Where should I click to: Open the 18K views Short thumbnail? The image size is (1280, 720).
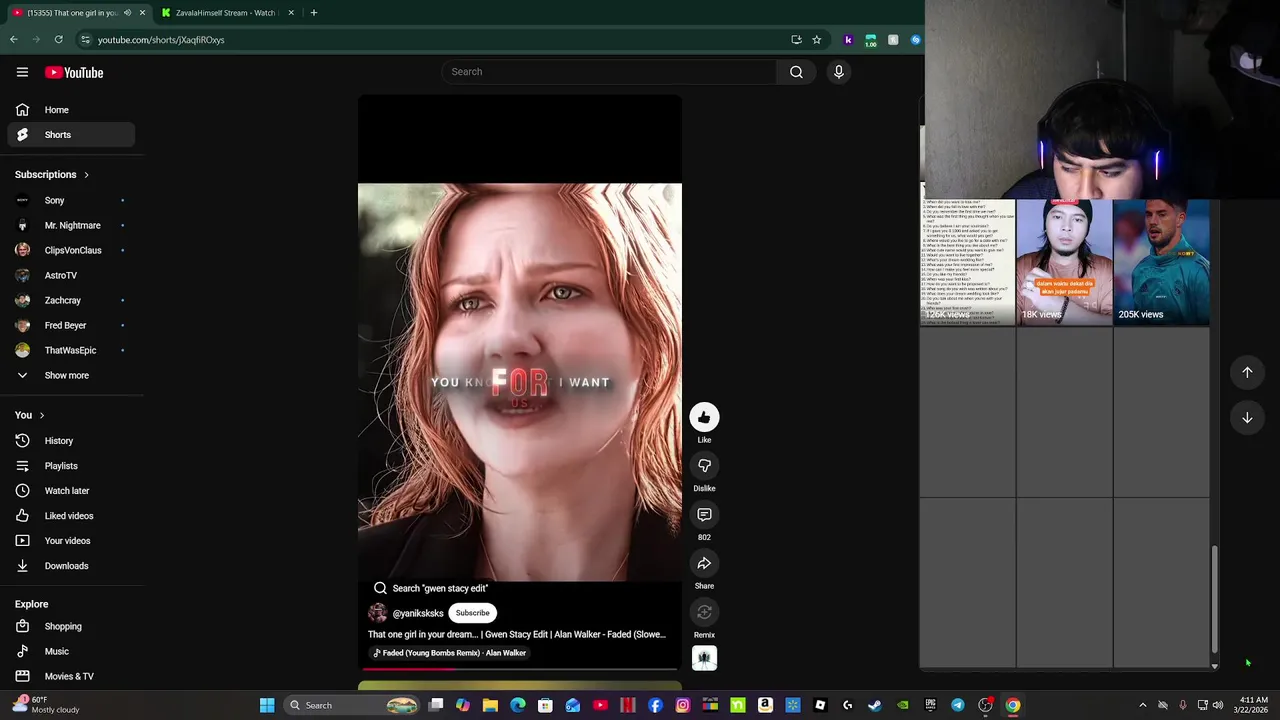(x=1064, y=262)
